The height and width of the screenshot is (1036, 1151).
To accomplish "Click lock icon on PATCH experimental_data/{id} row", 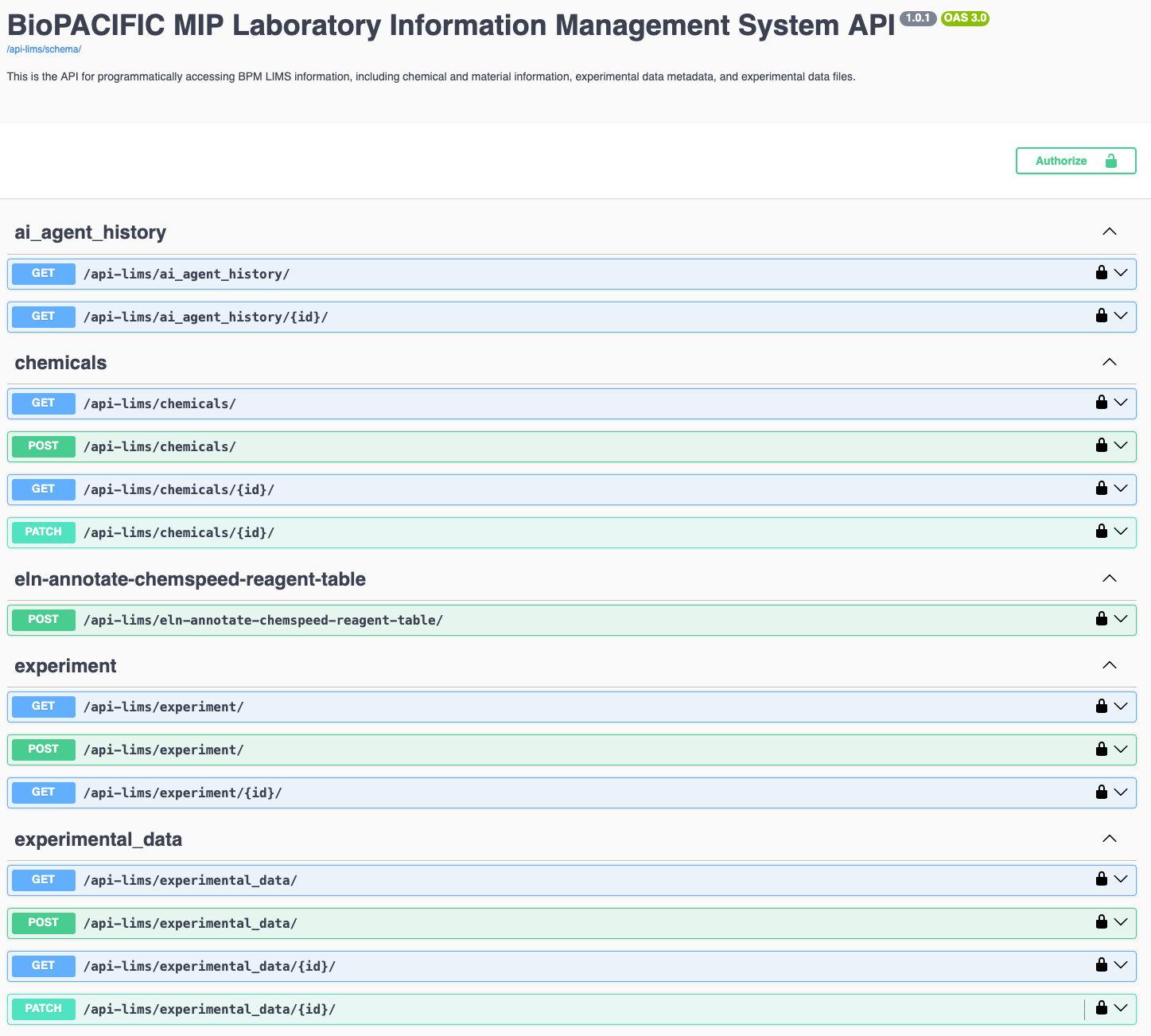I will point(1101,1008).
